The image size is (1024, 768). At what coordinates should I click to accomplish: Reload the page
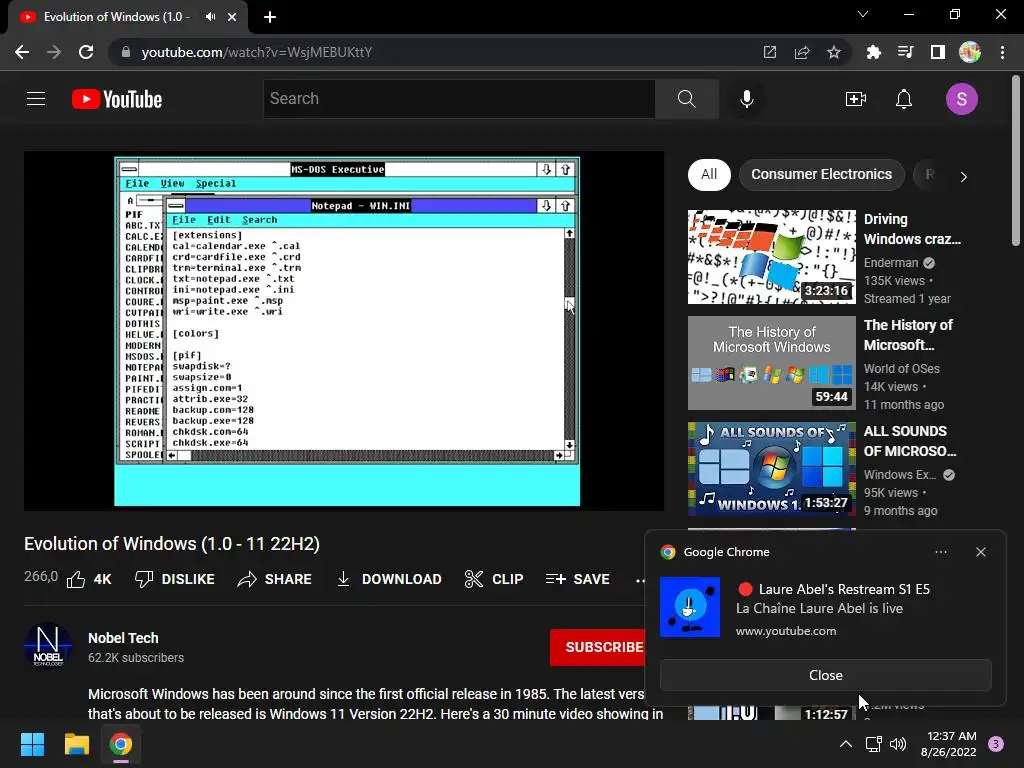86,52
